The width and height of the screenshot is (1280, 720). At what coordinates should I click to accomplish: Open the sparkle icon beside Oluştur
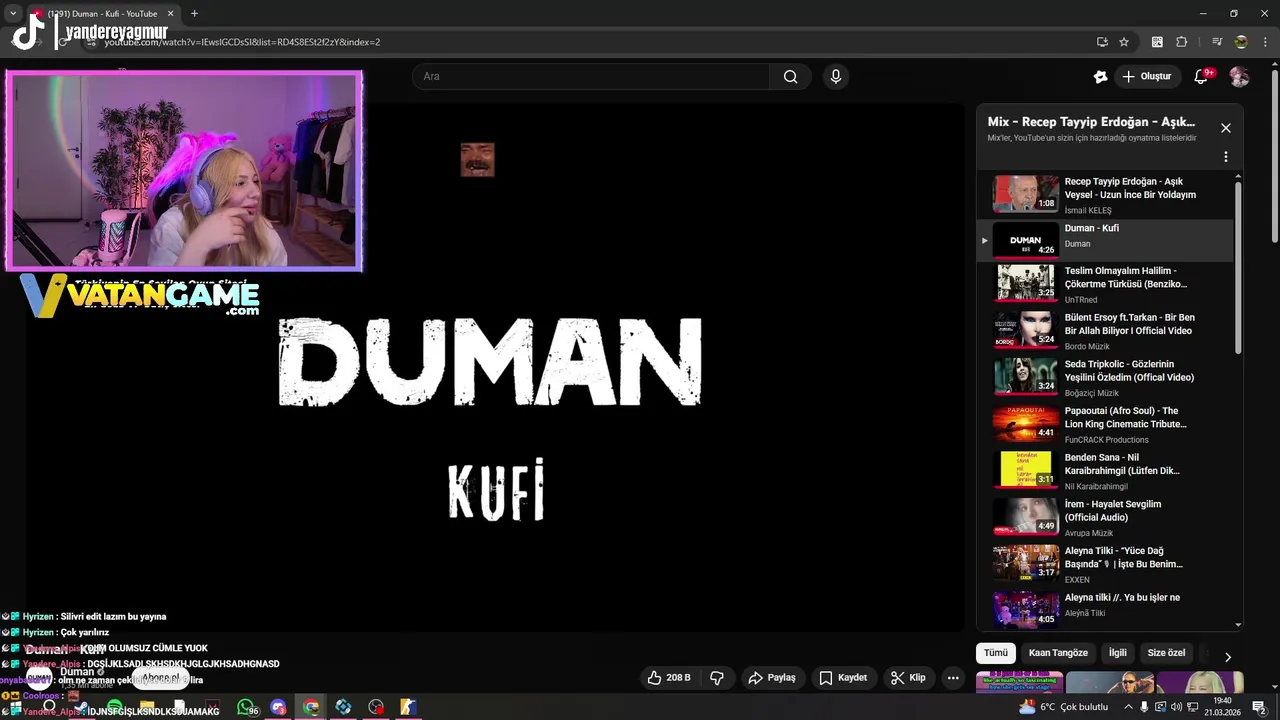[1100, 77]
